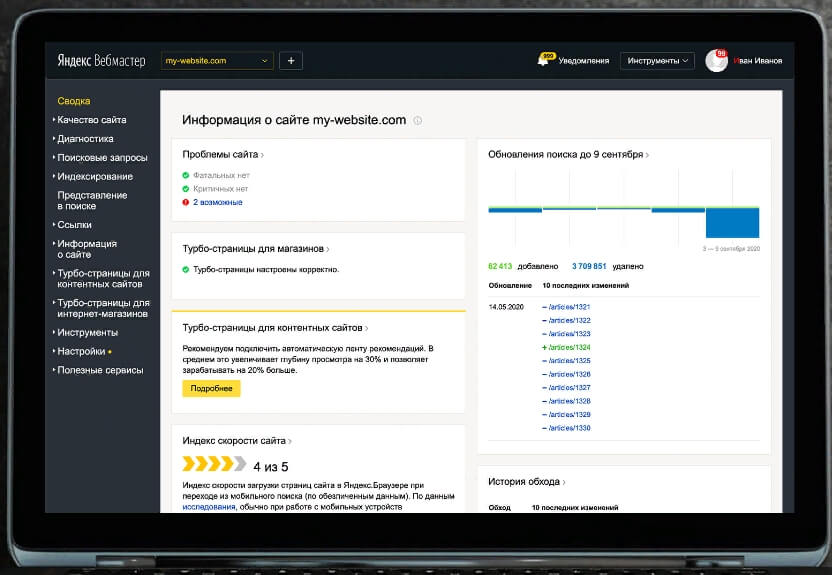Open the /articles/1328 link

(569, 401)
